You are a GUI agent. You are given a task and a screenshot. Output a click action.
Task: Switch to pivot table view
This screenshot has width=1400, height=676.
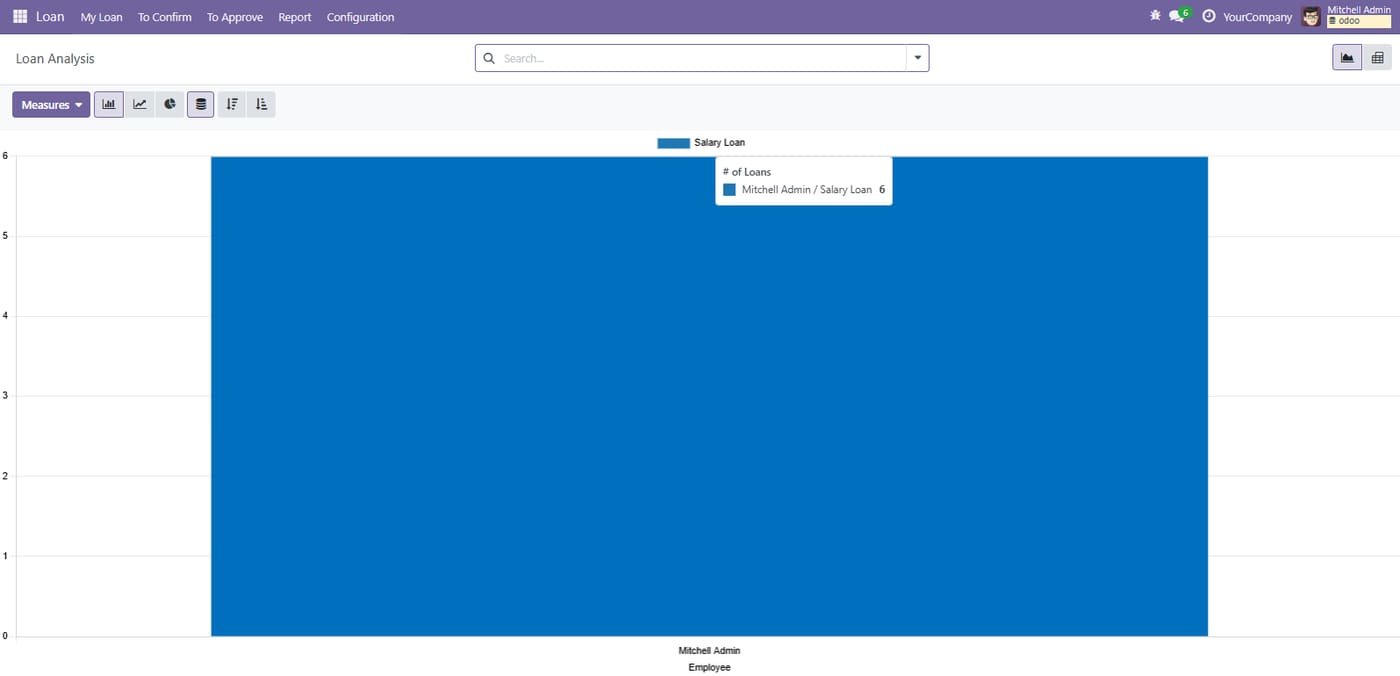point(1377,58)
